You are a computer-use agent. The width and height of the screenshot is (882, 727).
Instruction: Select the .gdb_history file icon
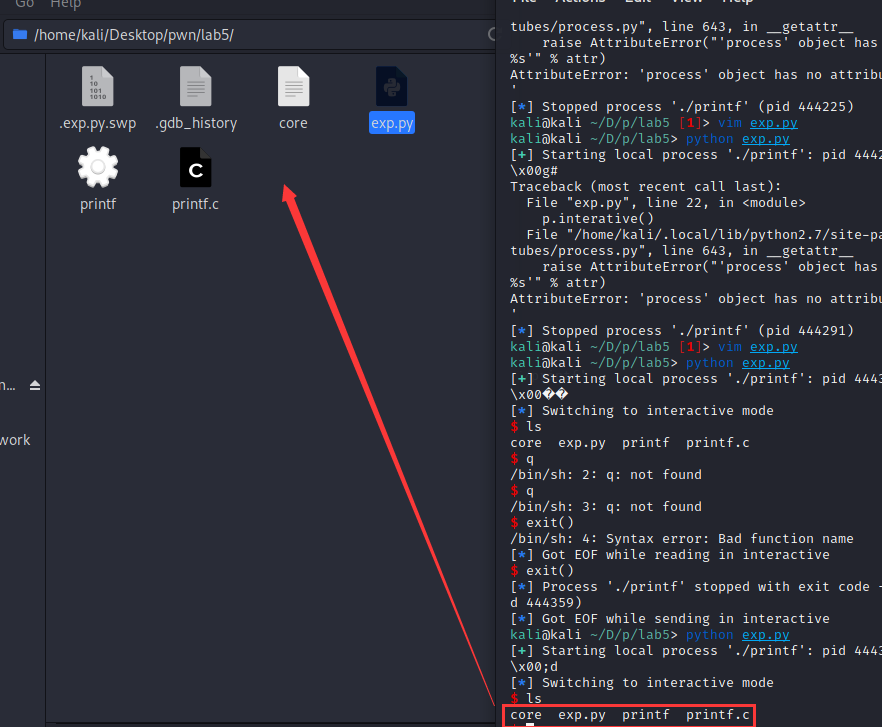(x=196, y=86)
